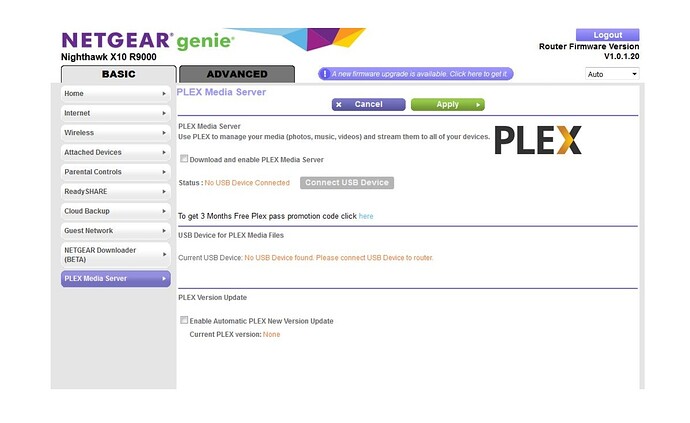Click the 'USB Device for PLEX Media Files' heading
This screenshot has height=423, width=690.
[x=231, y=235]
